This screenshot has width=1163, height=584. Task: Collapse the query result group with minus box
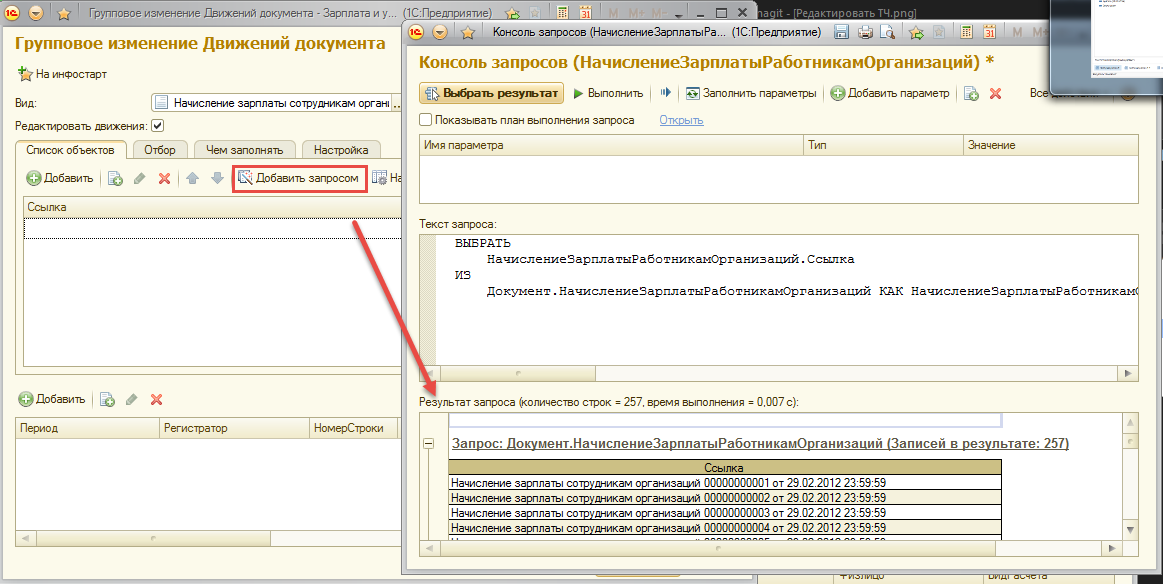pos(429,443)
